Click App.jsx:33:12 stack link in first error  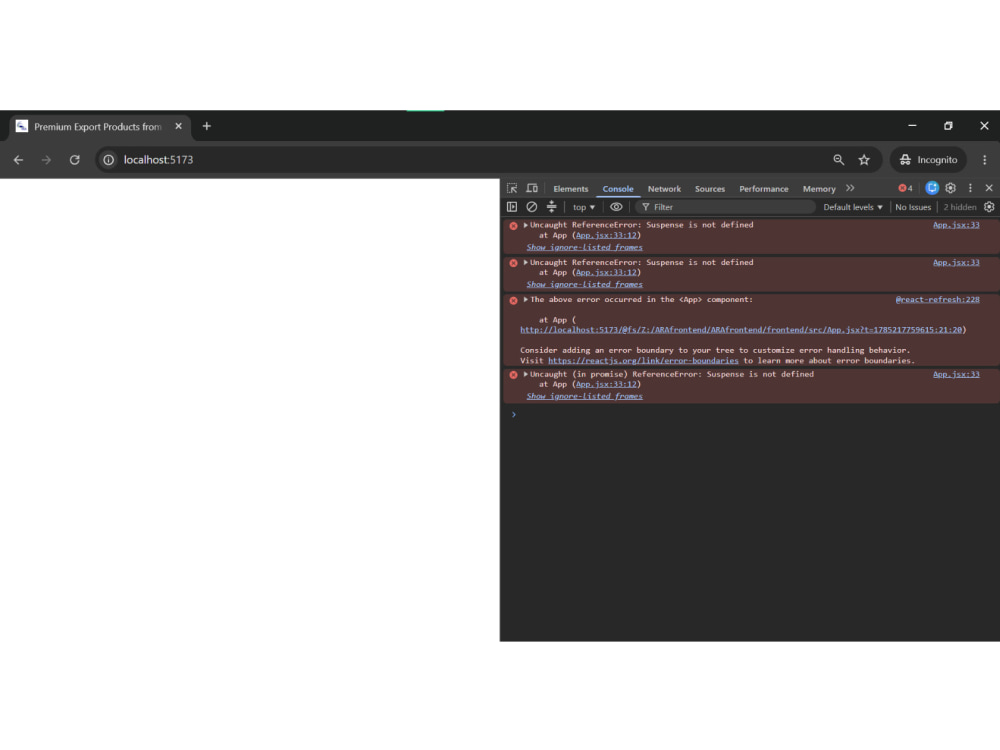pyautogui.click(x=607, y=235)
